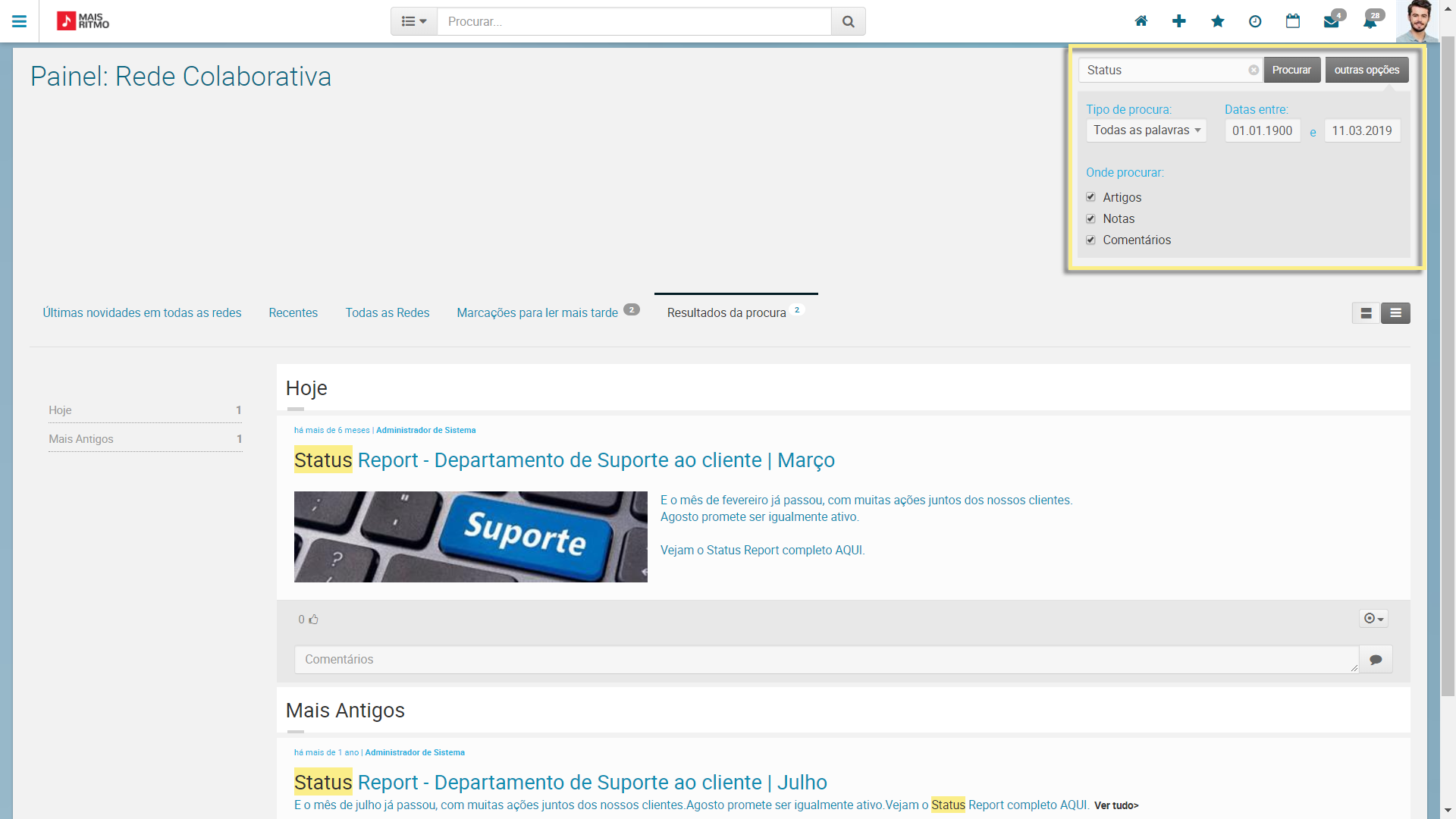
Task: Open the hamburger main menu
Action: (19, 21)
